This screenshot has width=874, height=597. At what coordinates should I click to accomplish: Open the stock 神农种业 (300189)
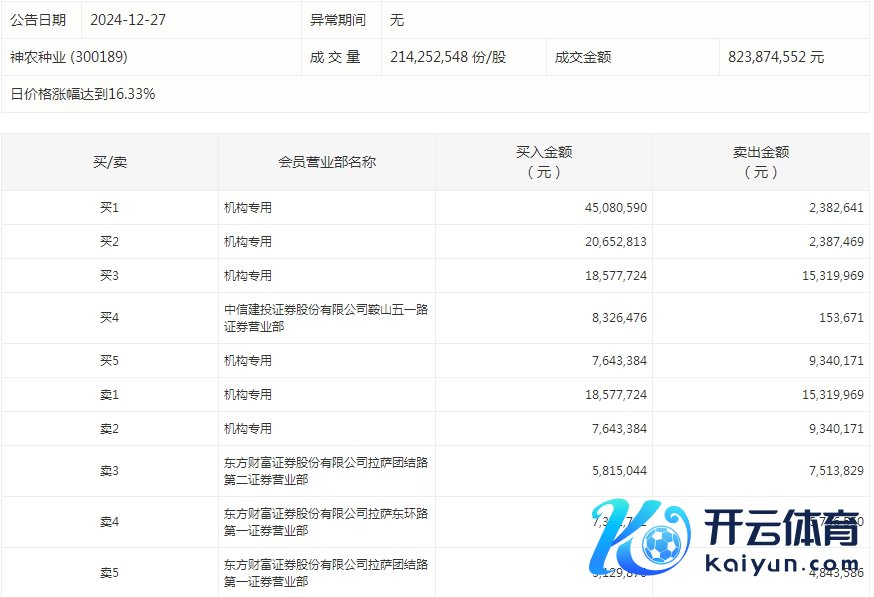point(69,57)
